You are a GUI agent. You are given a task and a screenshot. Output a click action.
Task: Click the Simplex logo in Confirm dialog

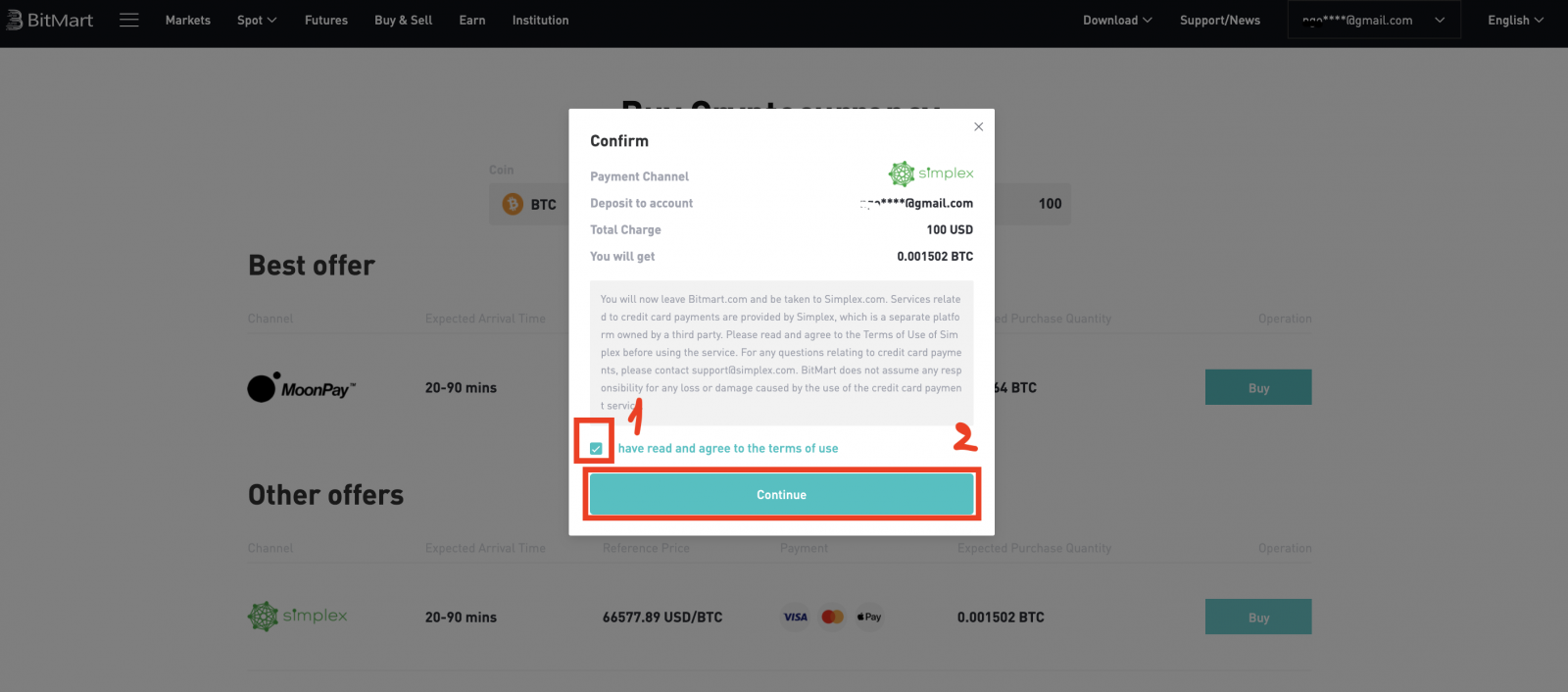click(x=930, y=173)
